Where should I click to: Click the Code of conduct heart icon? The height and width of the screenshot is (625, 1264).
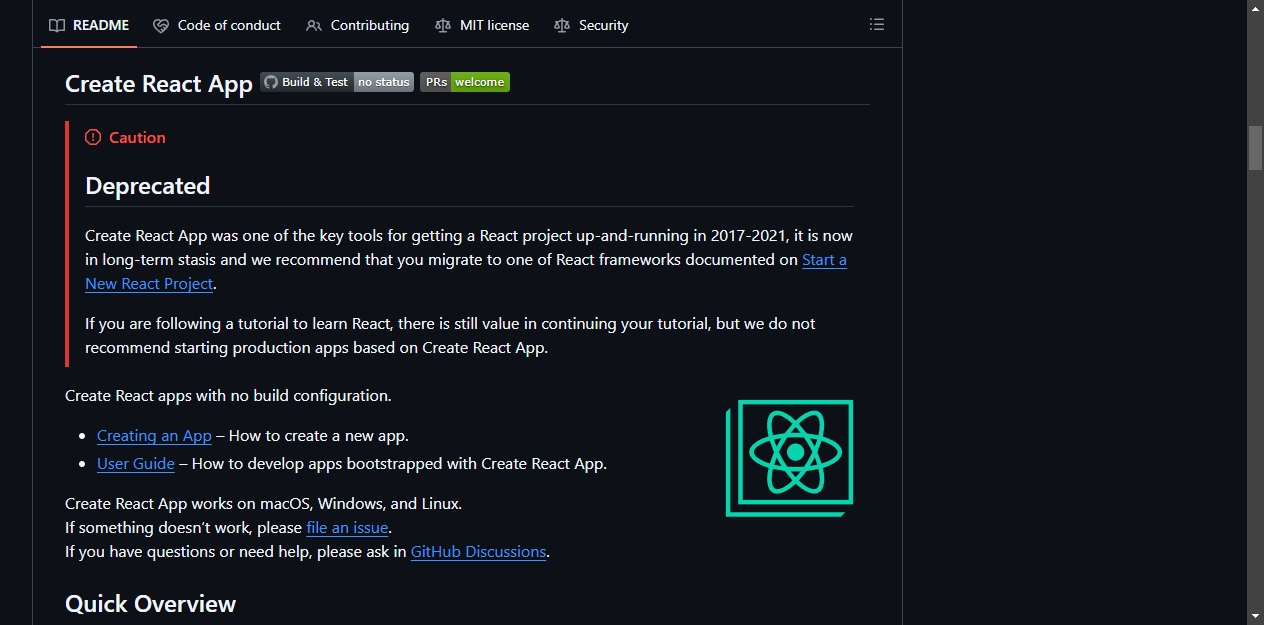point(161,25)
